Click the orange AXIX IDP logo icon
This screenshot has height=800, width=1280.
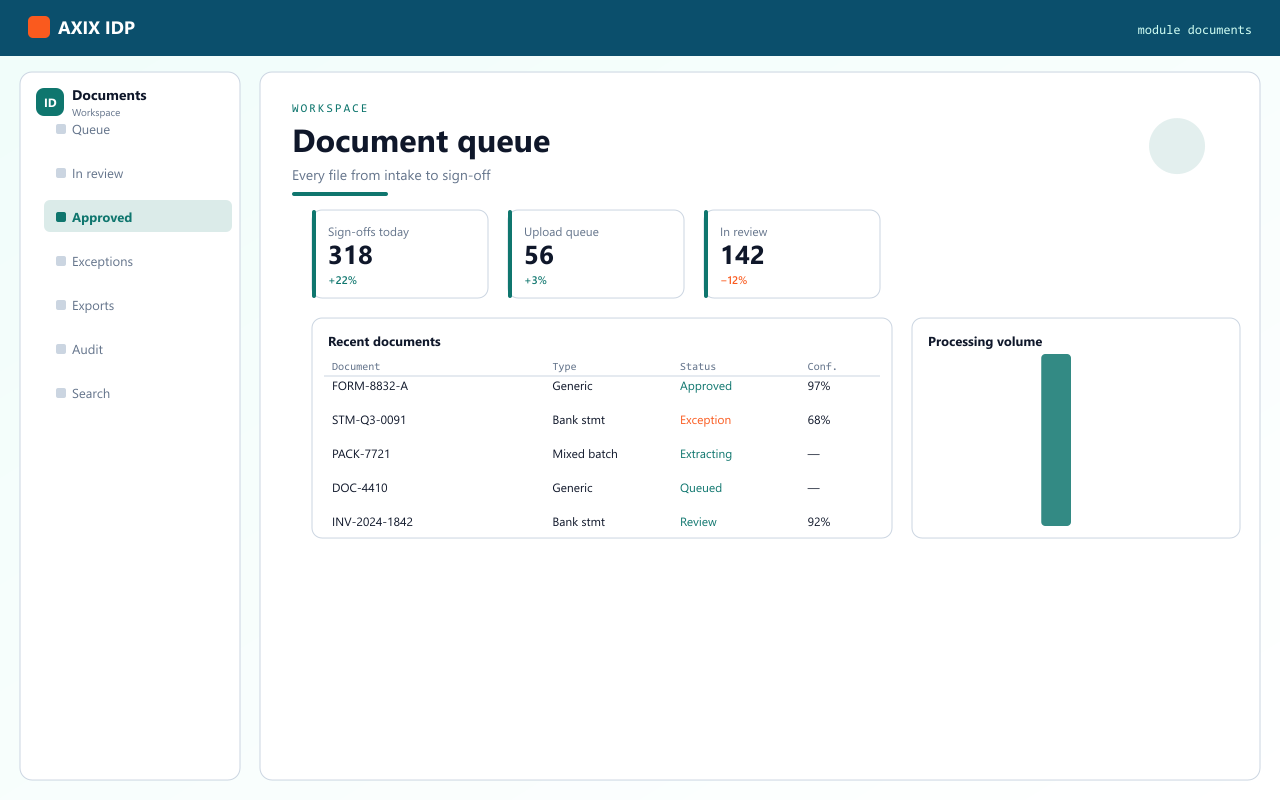[39, 27]
